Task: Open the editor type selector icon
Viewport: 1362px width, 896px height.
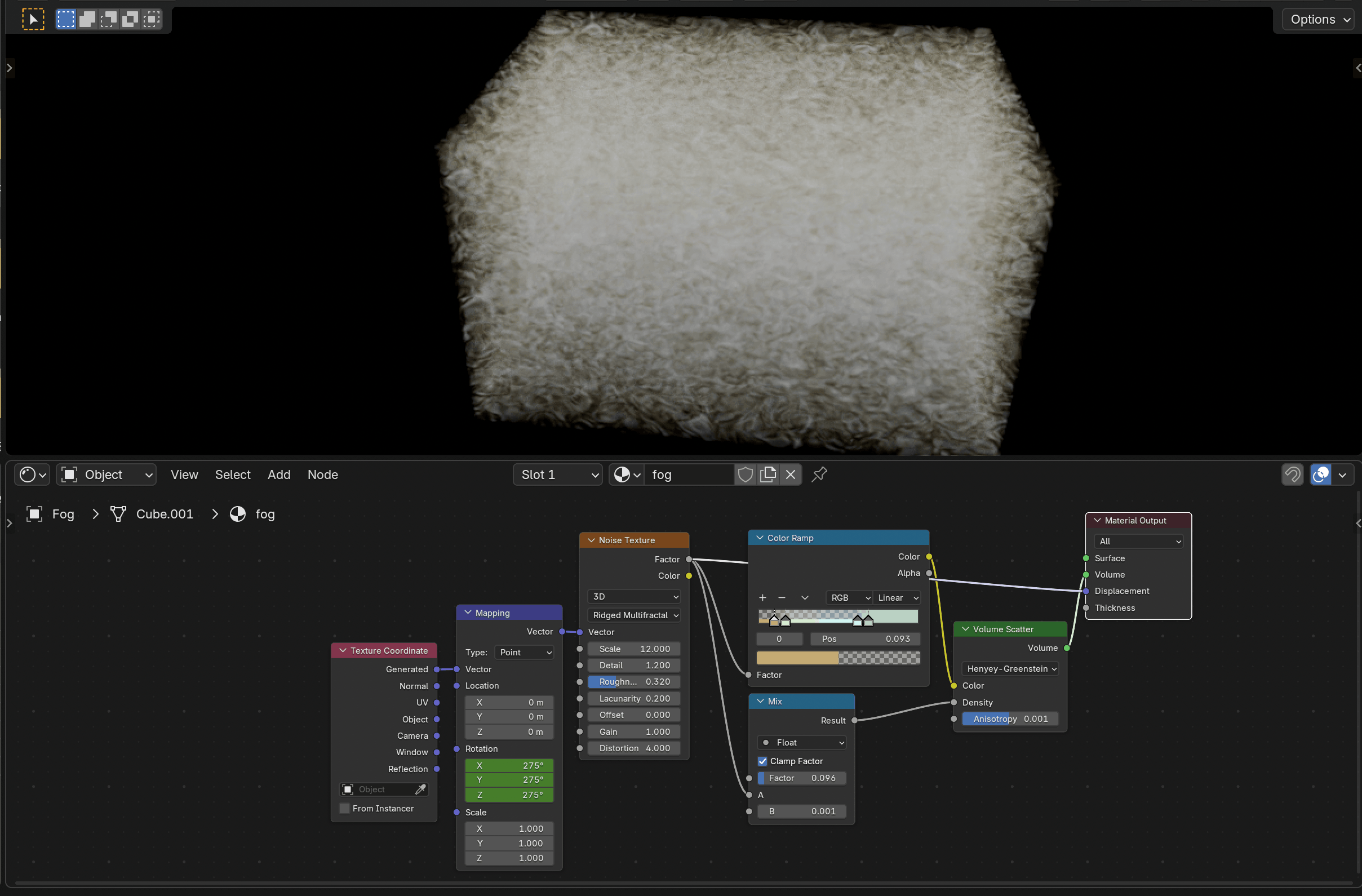Action: coord(32,474)
